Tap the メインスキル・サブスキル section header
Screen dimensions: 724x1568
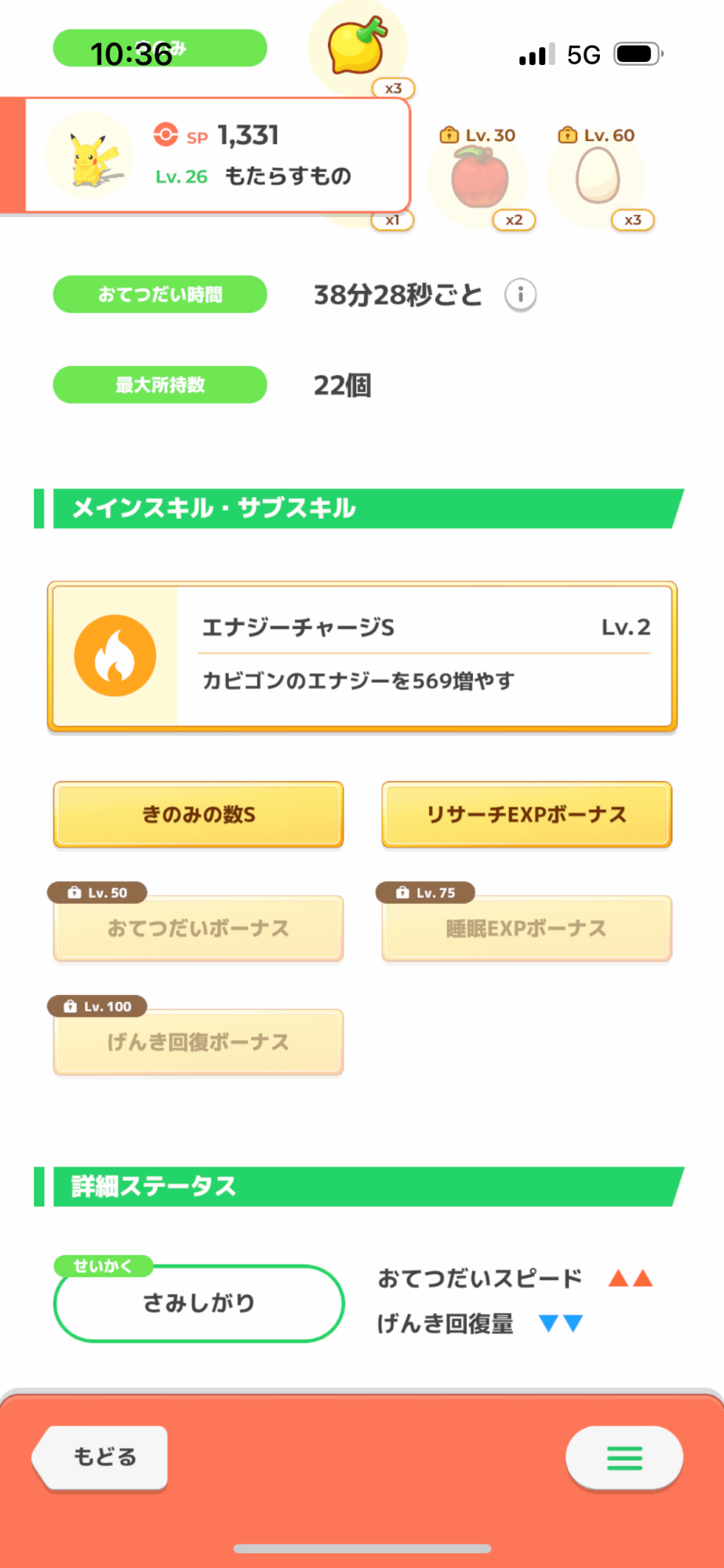(361, 508)
